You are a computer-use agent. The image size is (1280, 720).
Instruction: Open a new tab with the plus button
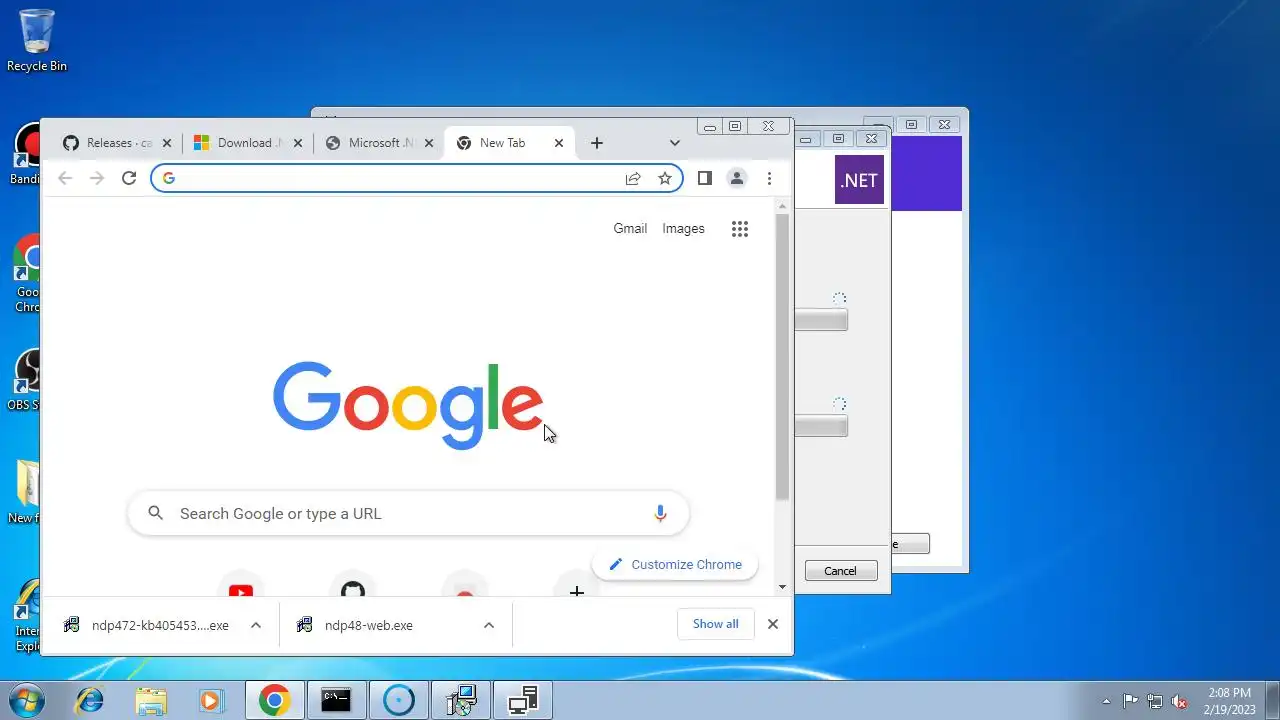tap(597, 143)
